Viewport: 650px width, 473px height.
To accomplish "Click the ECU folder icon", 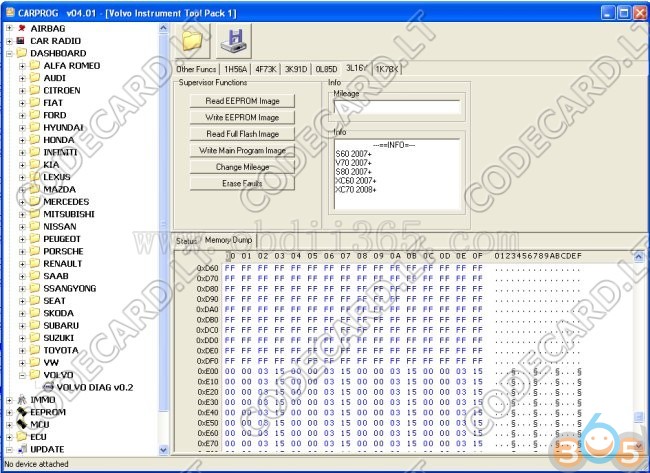I will coord(22,437).
